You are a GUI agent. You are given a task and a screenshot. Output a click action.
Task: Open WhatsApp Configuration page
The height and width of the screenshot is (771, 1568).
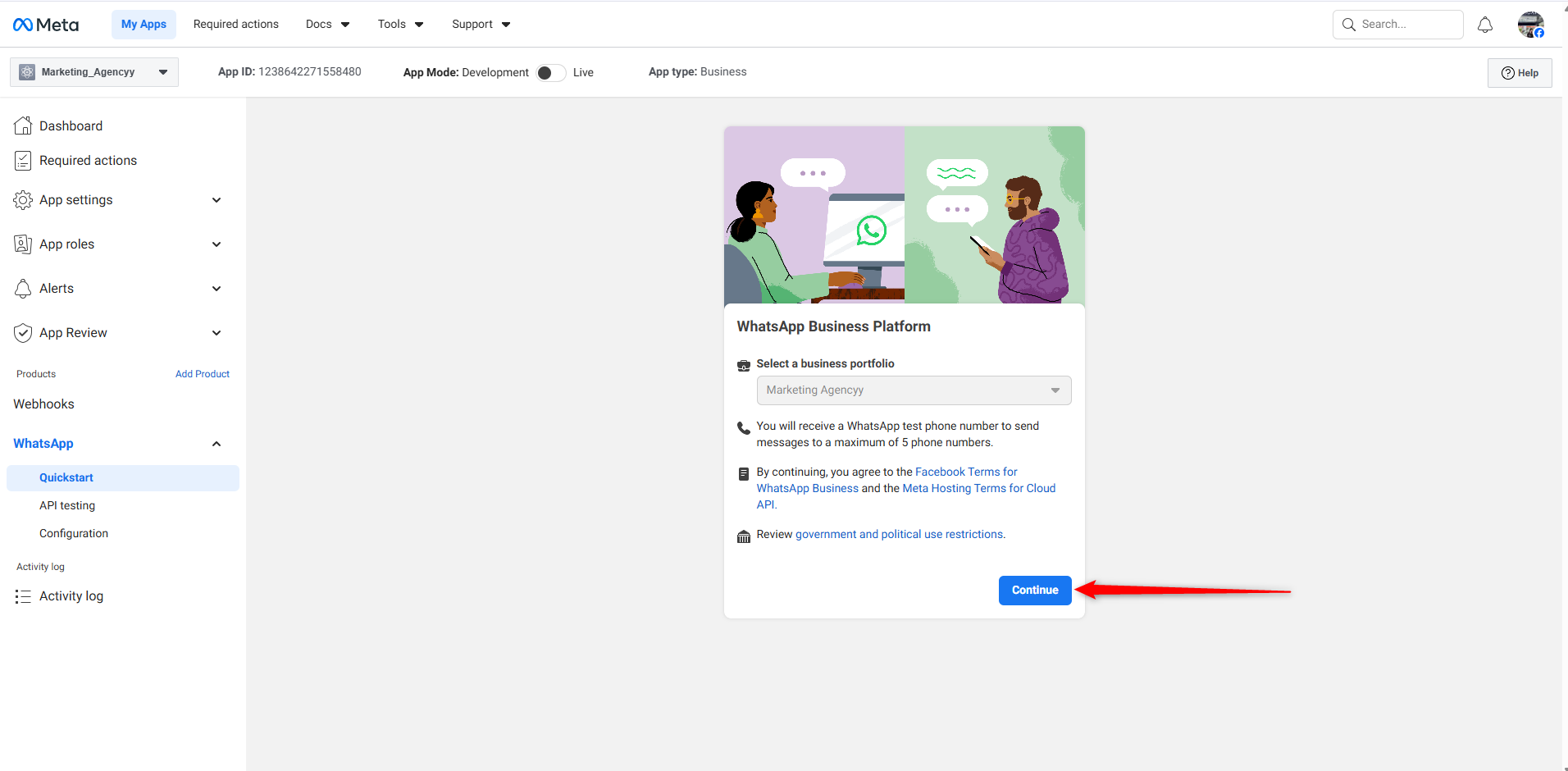(x=74, y=534)
